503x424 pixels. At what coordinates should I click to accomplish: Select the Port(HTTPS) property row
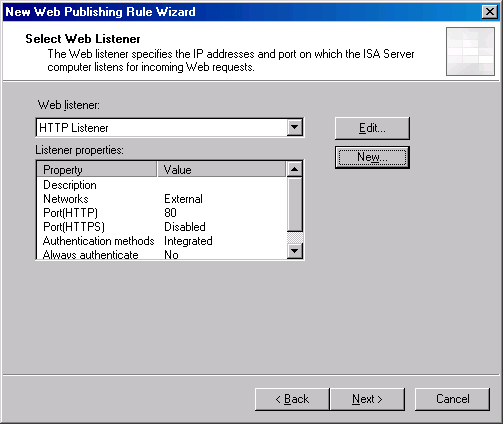(x=162, y=227)
